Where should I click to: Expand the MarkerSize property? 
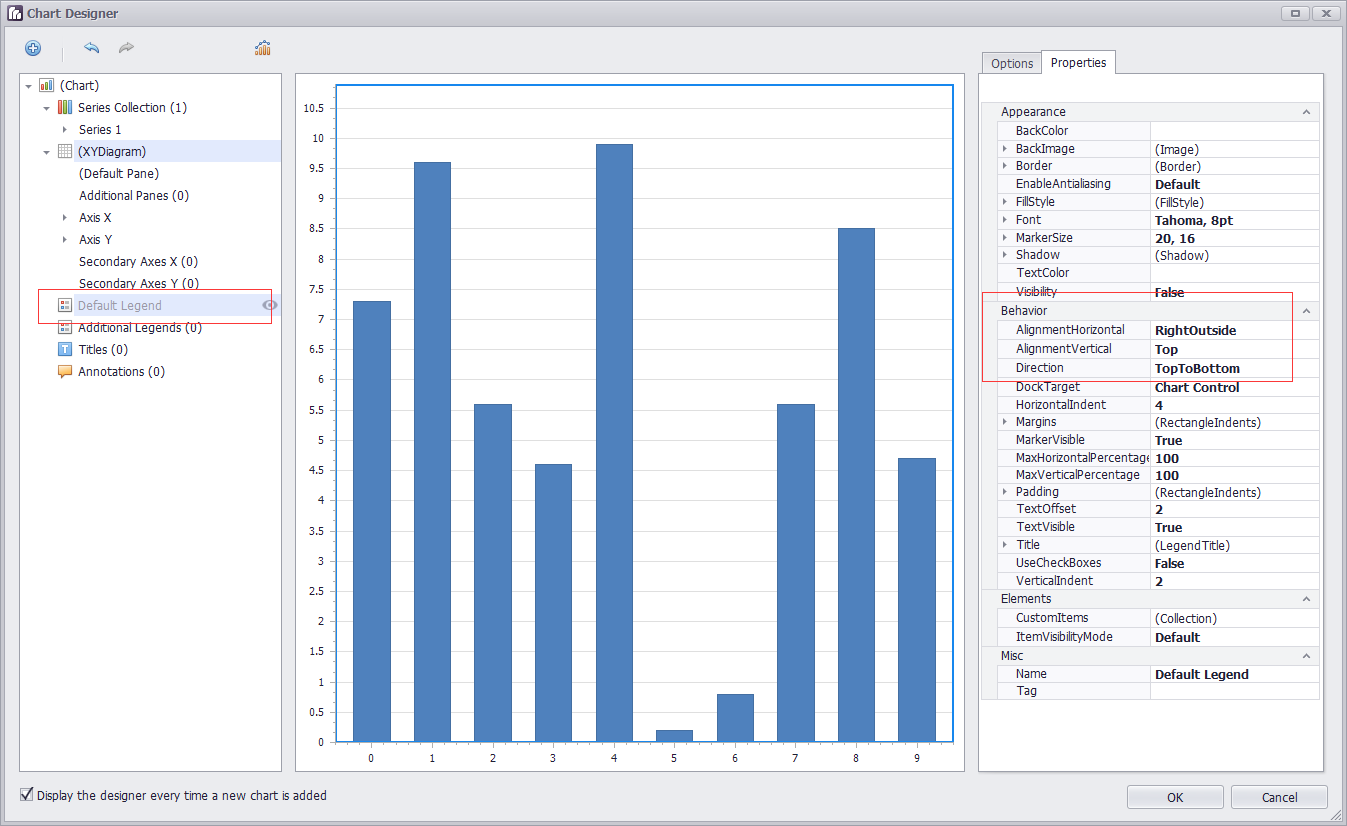point(1005,238)
